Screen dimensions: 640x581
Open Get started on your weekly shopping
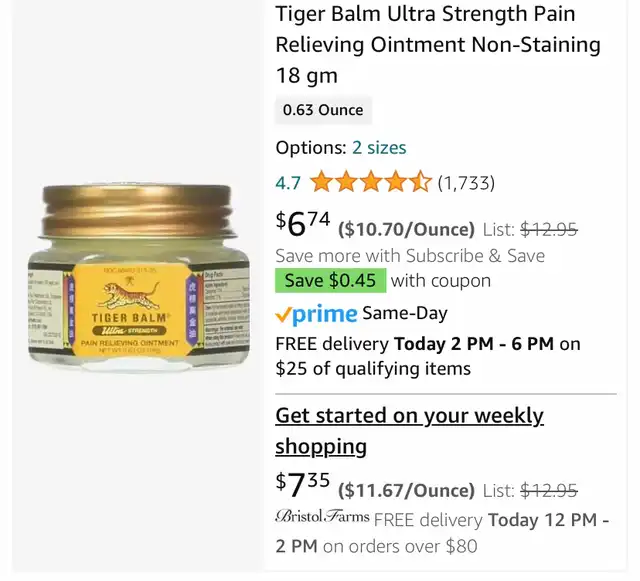pos(409,431)
